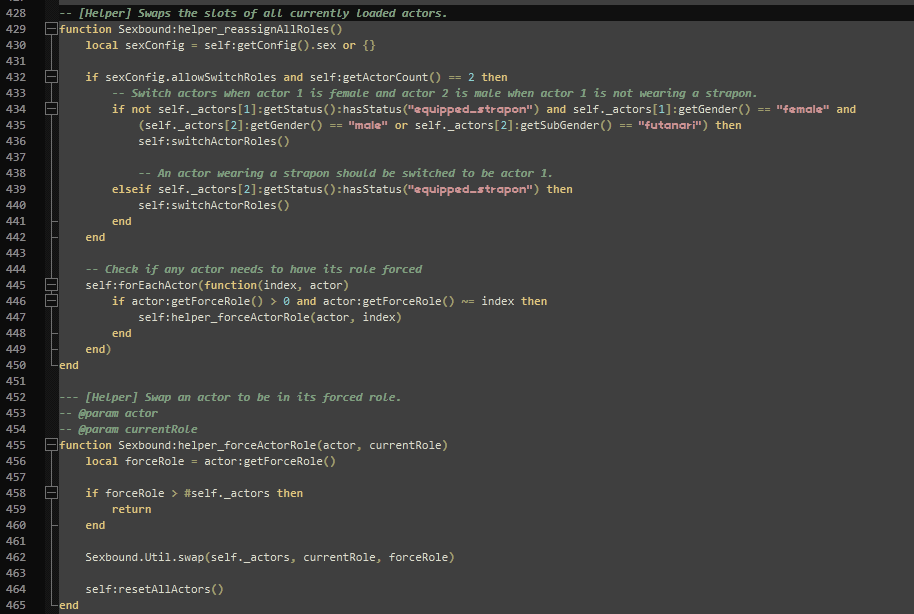Click 'self:switchActorRoles()' on line 440

pos(214,205)
